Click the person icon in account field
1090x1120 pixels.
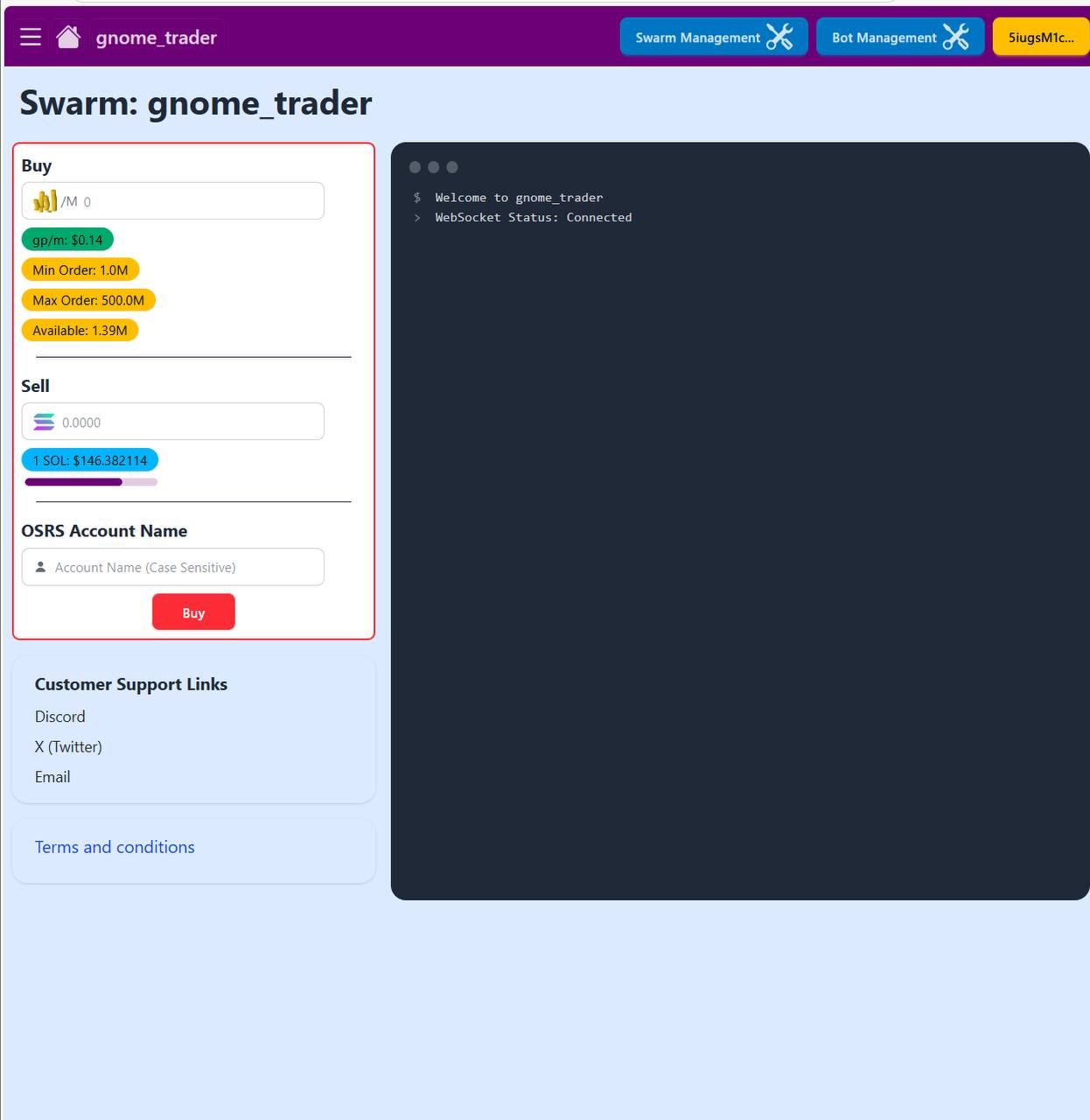[40, 567]
